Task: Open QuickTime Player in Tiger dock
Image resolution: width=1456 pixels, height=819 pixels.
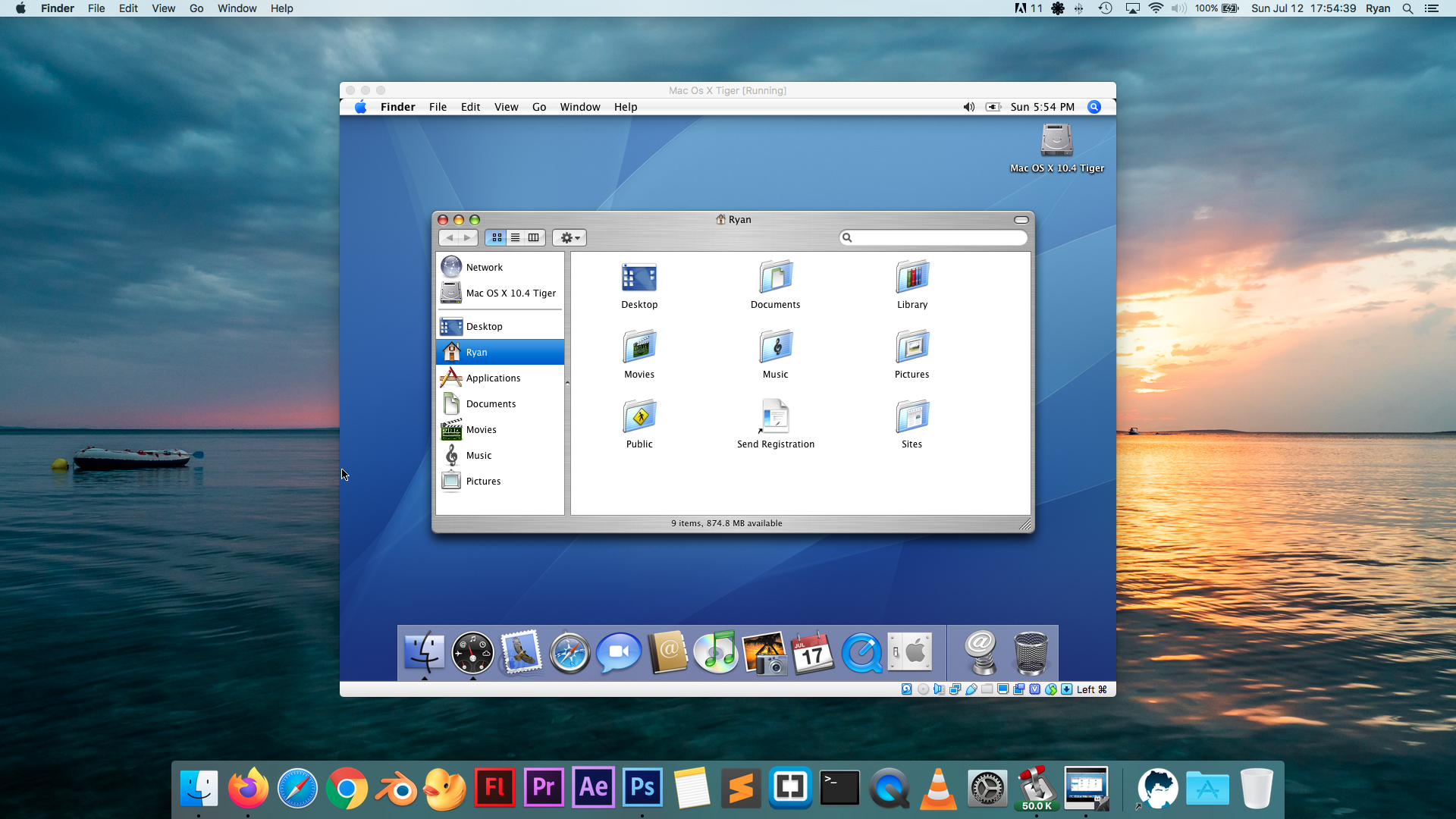Action: [861, 652]
